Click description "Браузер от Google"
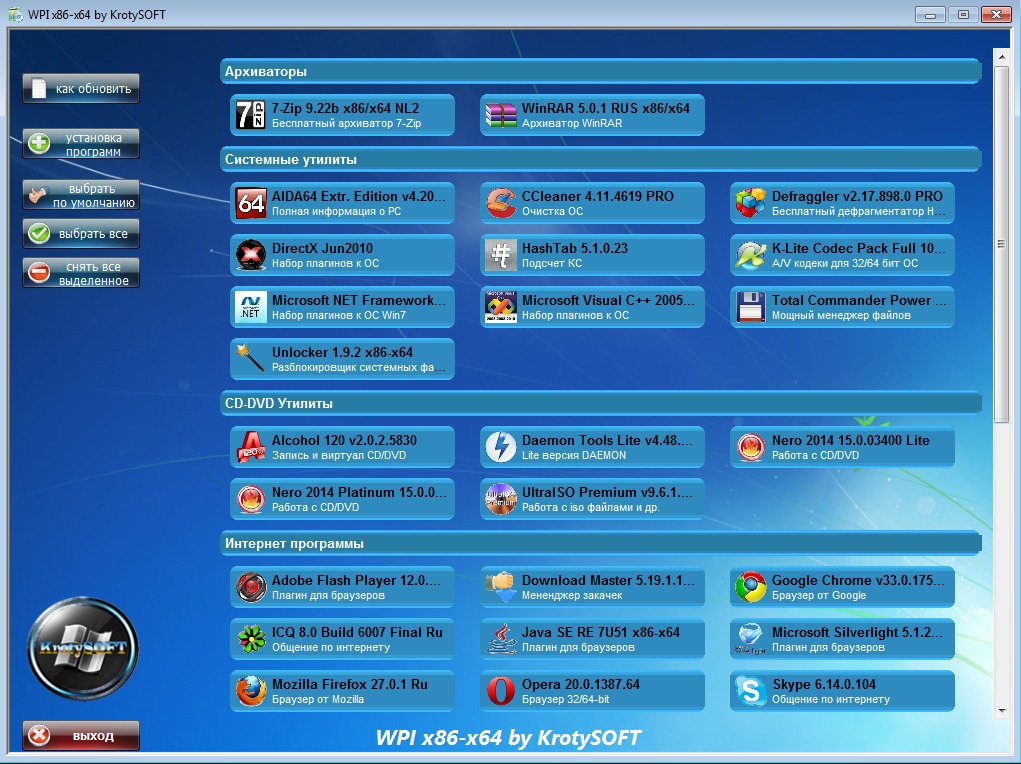Image resolution: width=1021 pixels, height=764 pixels. pyautogui.click(x=819, y=595)
